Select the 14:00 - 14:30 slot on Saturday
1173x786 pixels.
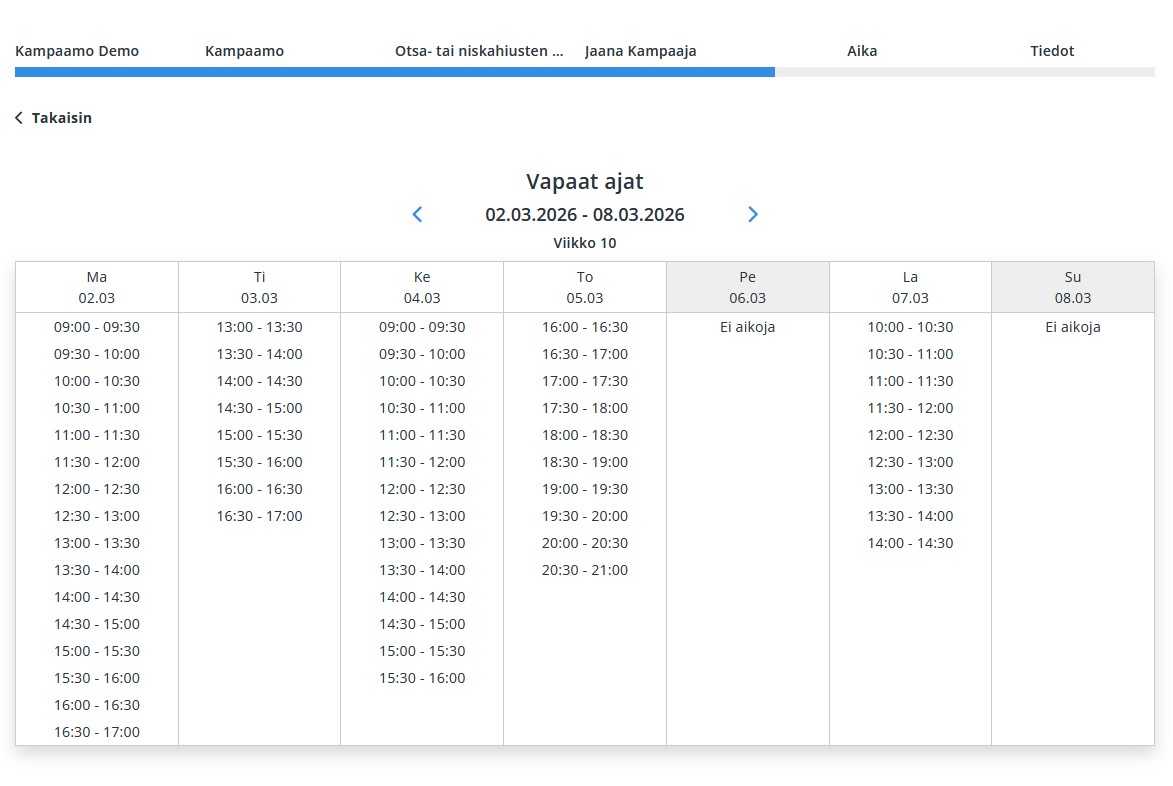pyautogui.click(x=910, y=543)
